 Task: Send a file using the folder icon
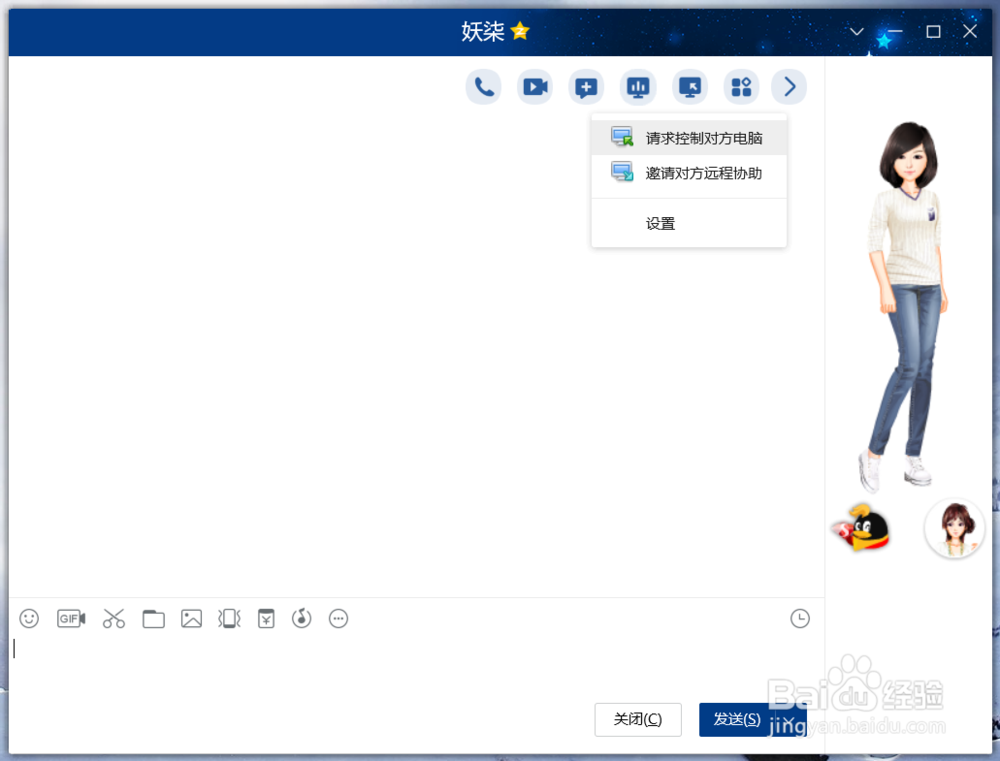pos(153,619)
